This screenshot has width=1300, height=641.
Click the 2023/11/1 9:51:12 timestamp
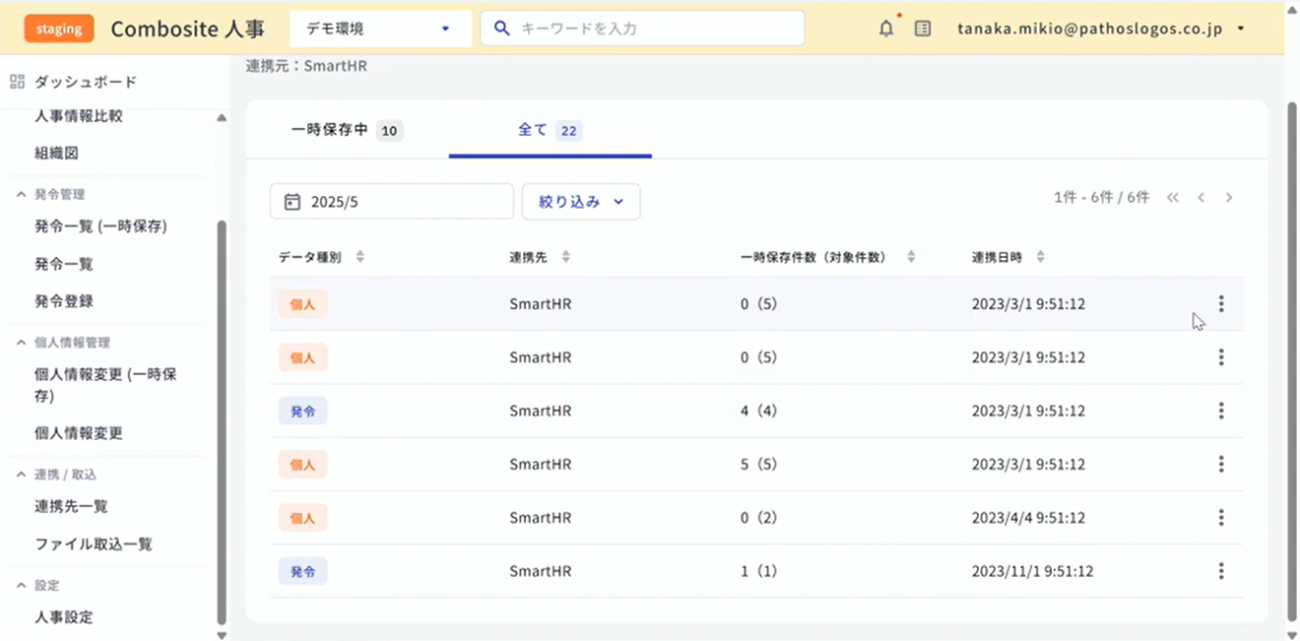tap(1032, 572)
